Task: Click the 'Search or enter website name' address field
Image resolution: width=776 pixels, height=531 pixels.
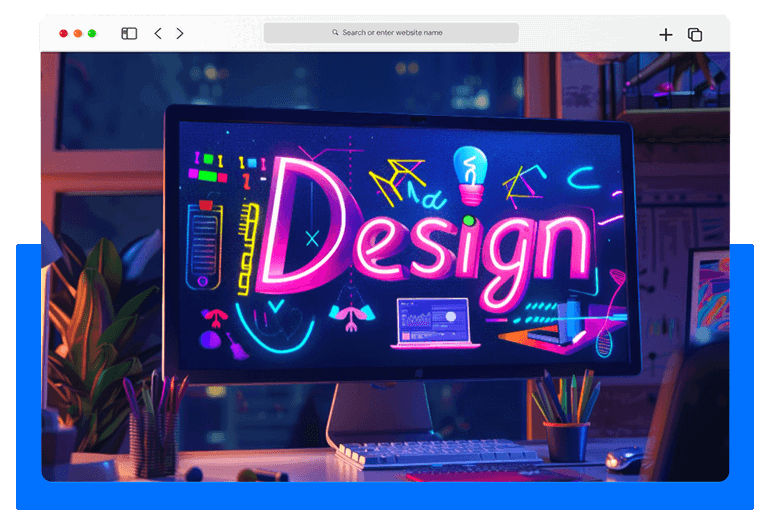Action: (x=391, y=33)
